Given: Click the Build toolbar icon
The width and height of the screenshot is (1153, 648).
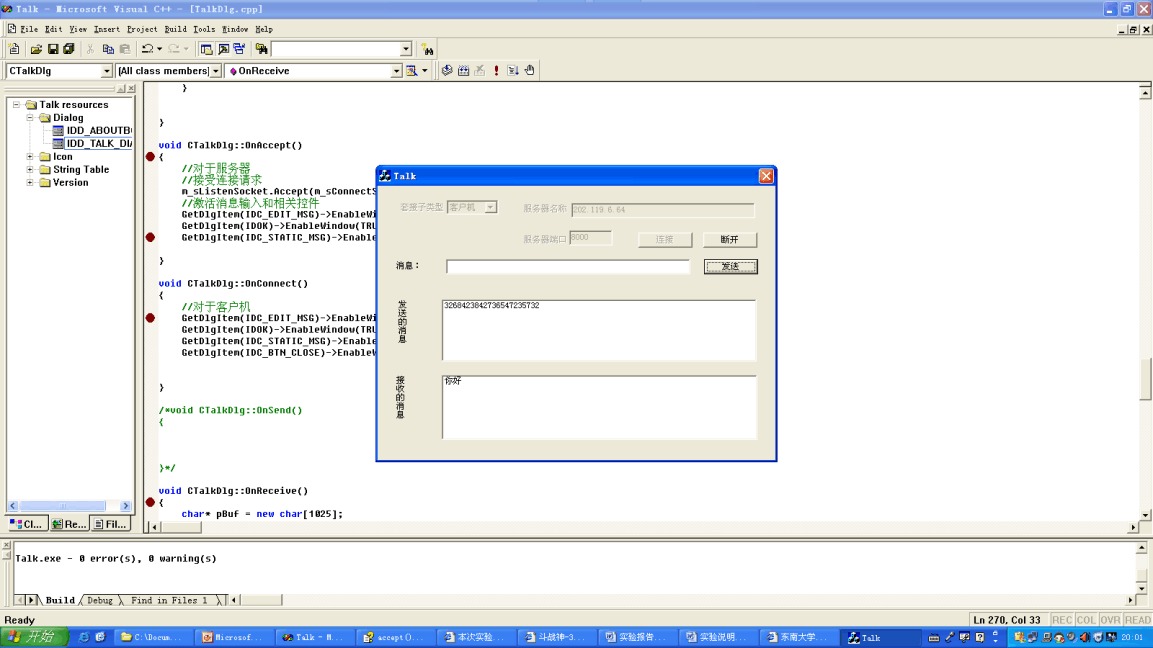Looking at the screenshot, I should [463, 71].
